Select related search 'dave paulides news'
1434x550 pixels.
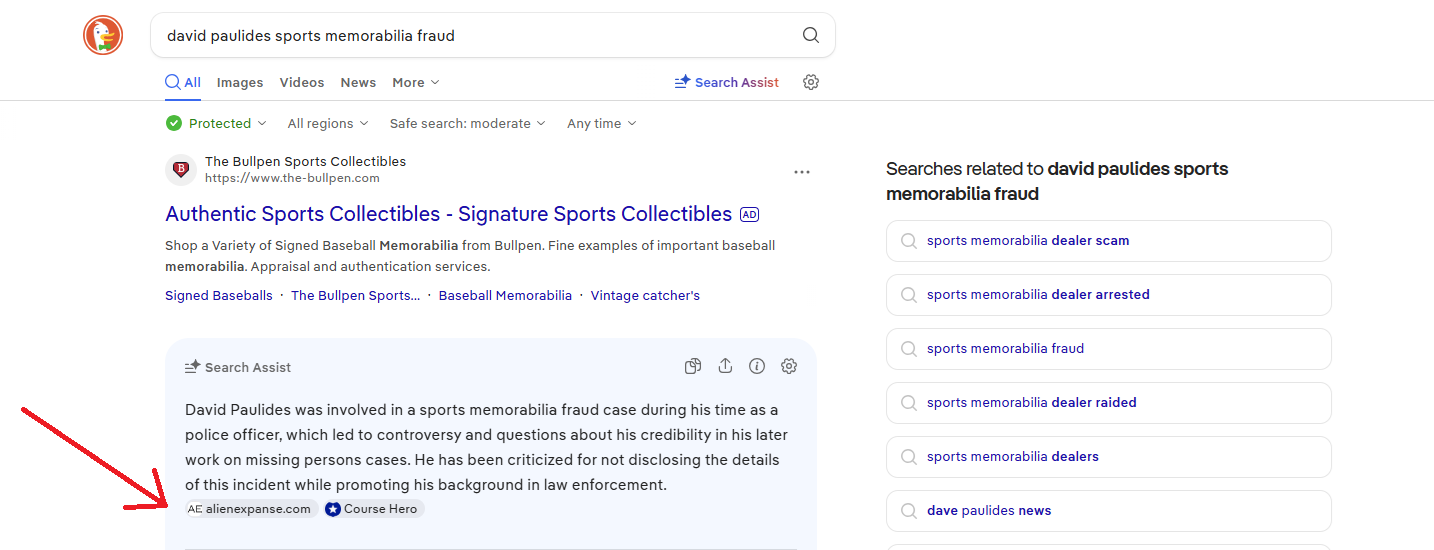click(1109, 511)
